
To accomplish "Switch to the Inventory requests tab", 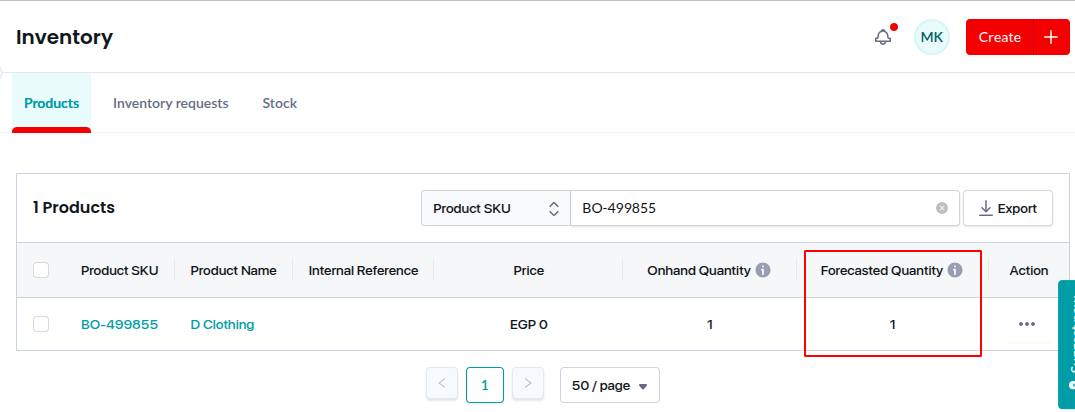I will coord(171,104).
